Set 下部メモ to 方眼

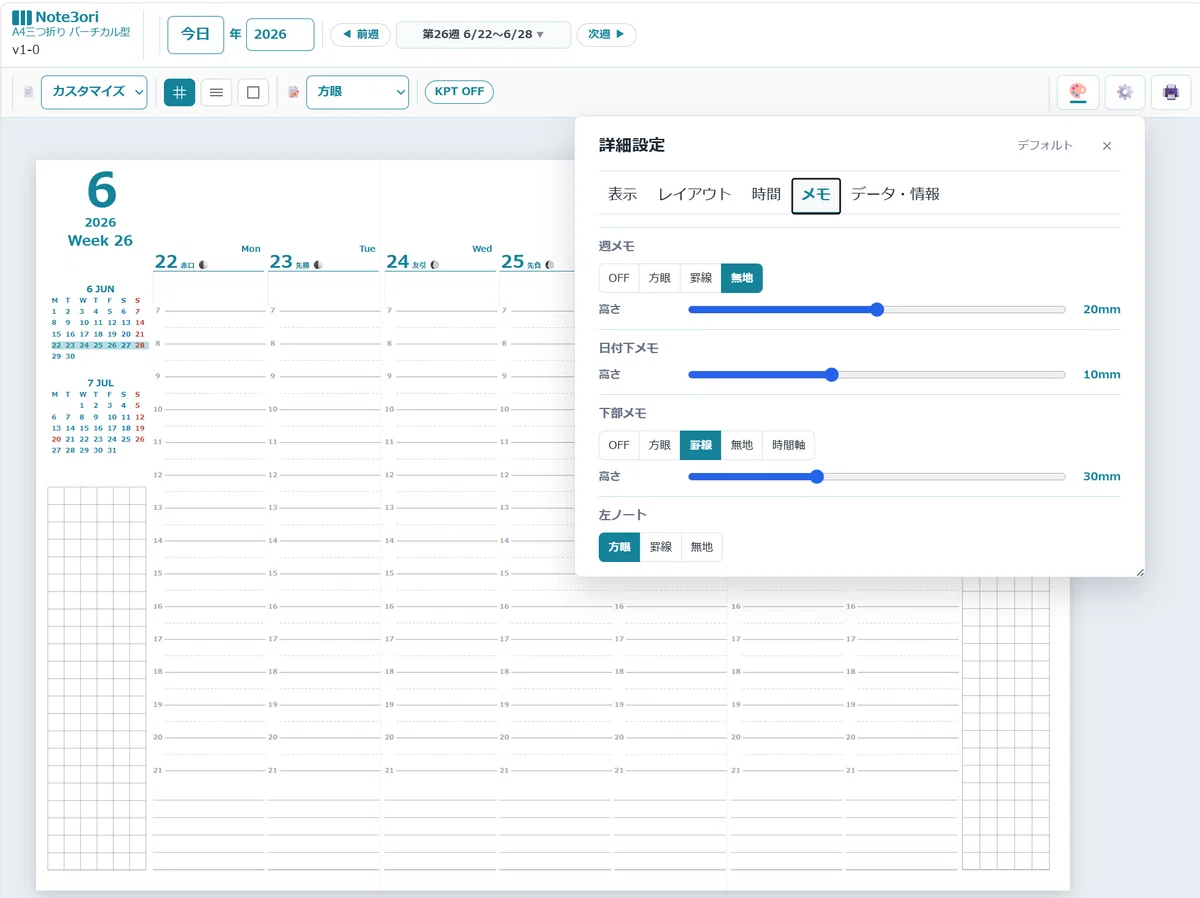[x=659, y=445]
